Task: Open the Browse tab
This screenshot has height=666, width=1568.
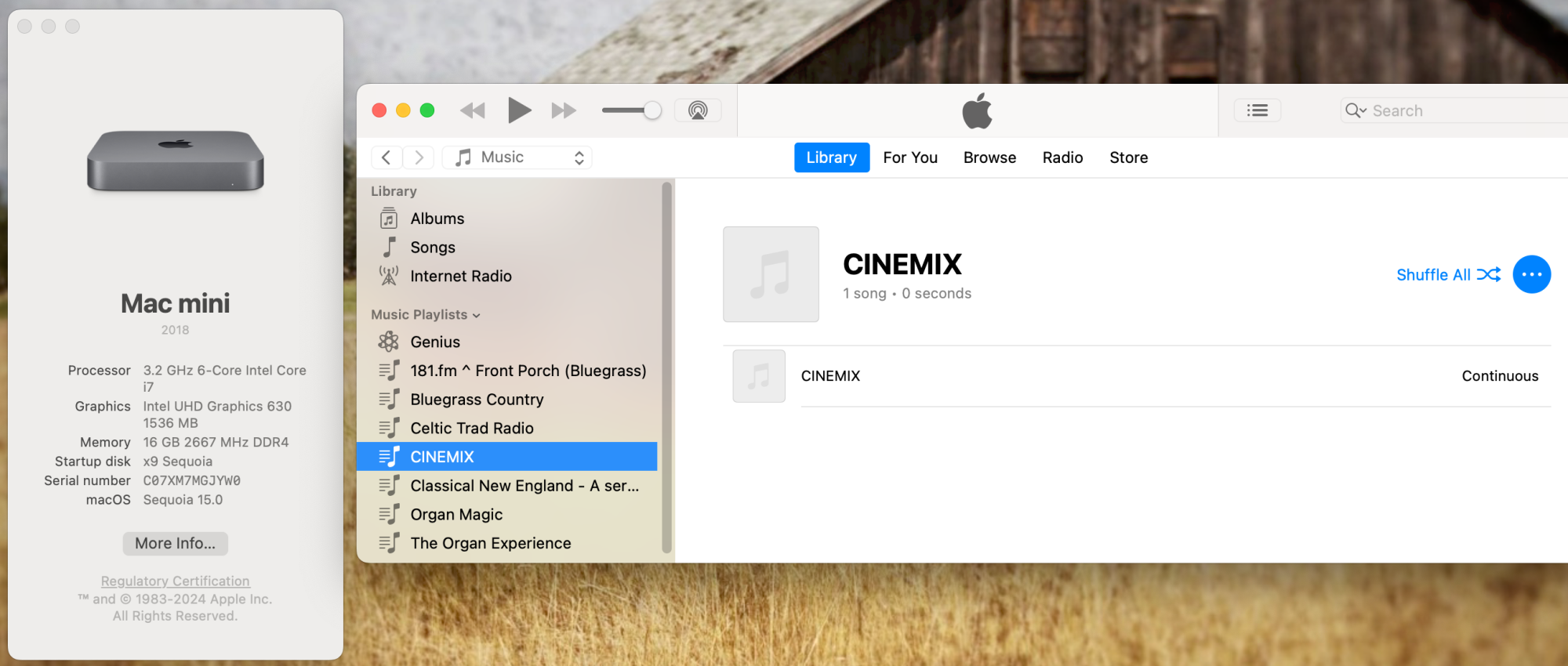Action: (x=989, y=157)
